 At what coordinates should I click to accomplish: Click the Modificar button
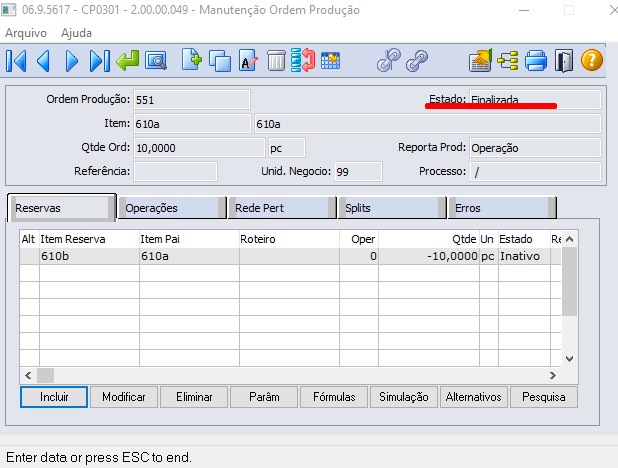coord(124,397)
